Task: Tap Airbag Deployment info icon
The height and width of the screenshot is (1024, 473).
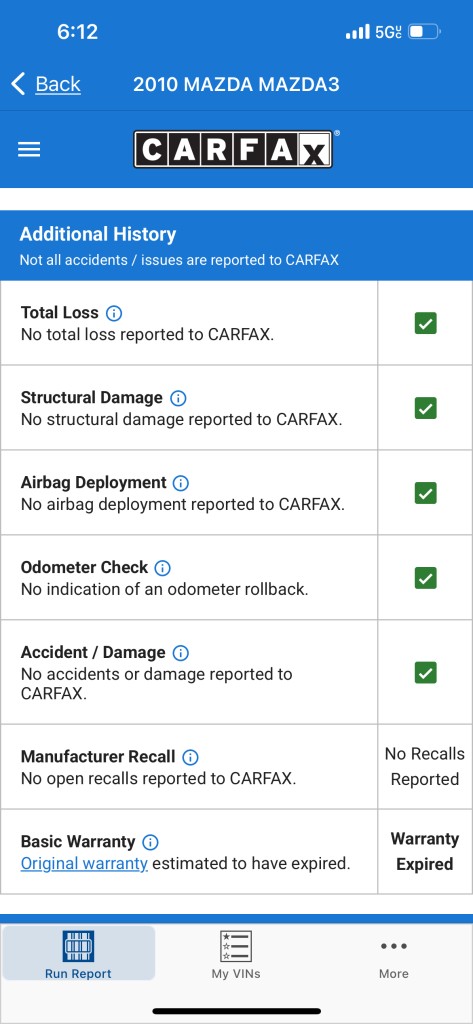Action: [180, 483]
